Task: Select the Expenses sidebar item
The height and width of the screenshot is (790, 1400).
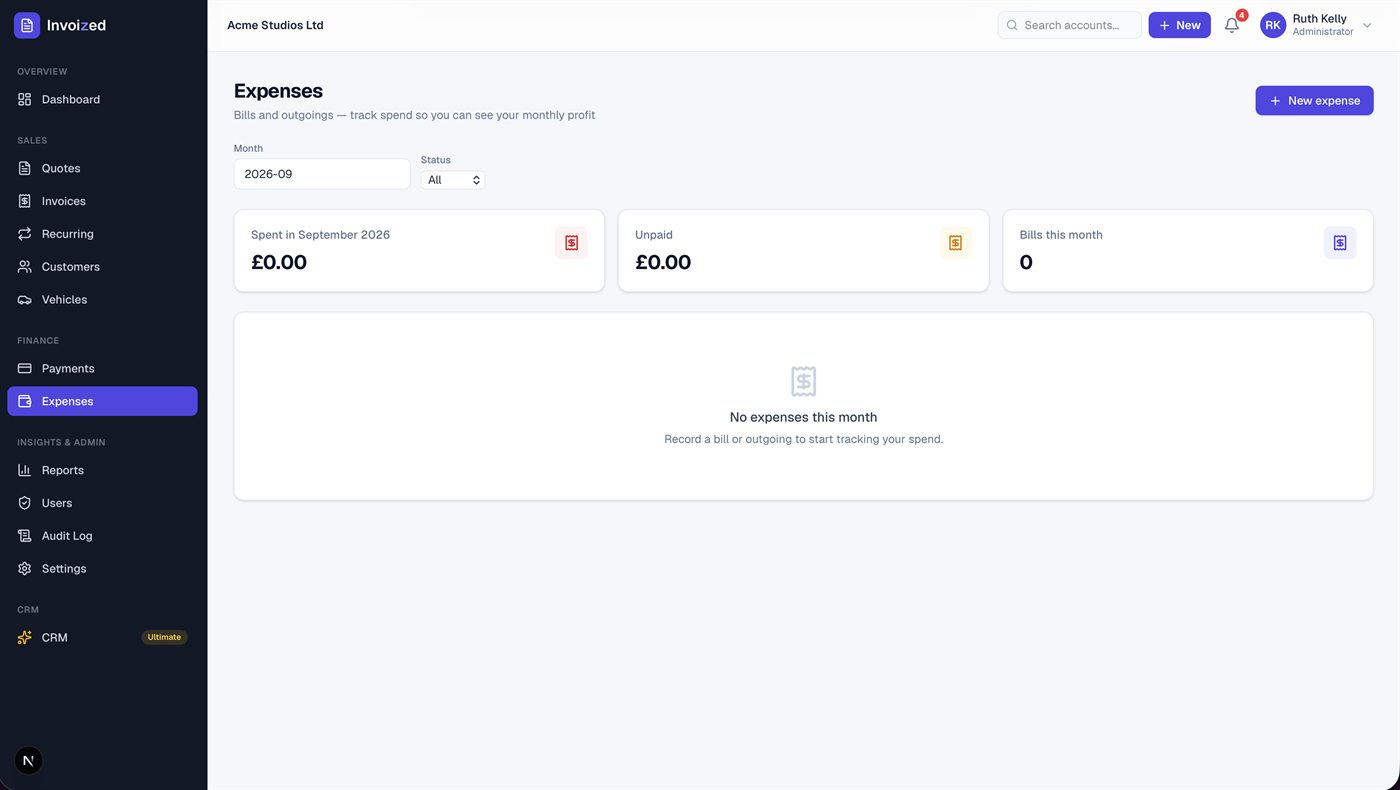Action: [102, 401]
